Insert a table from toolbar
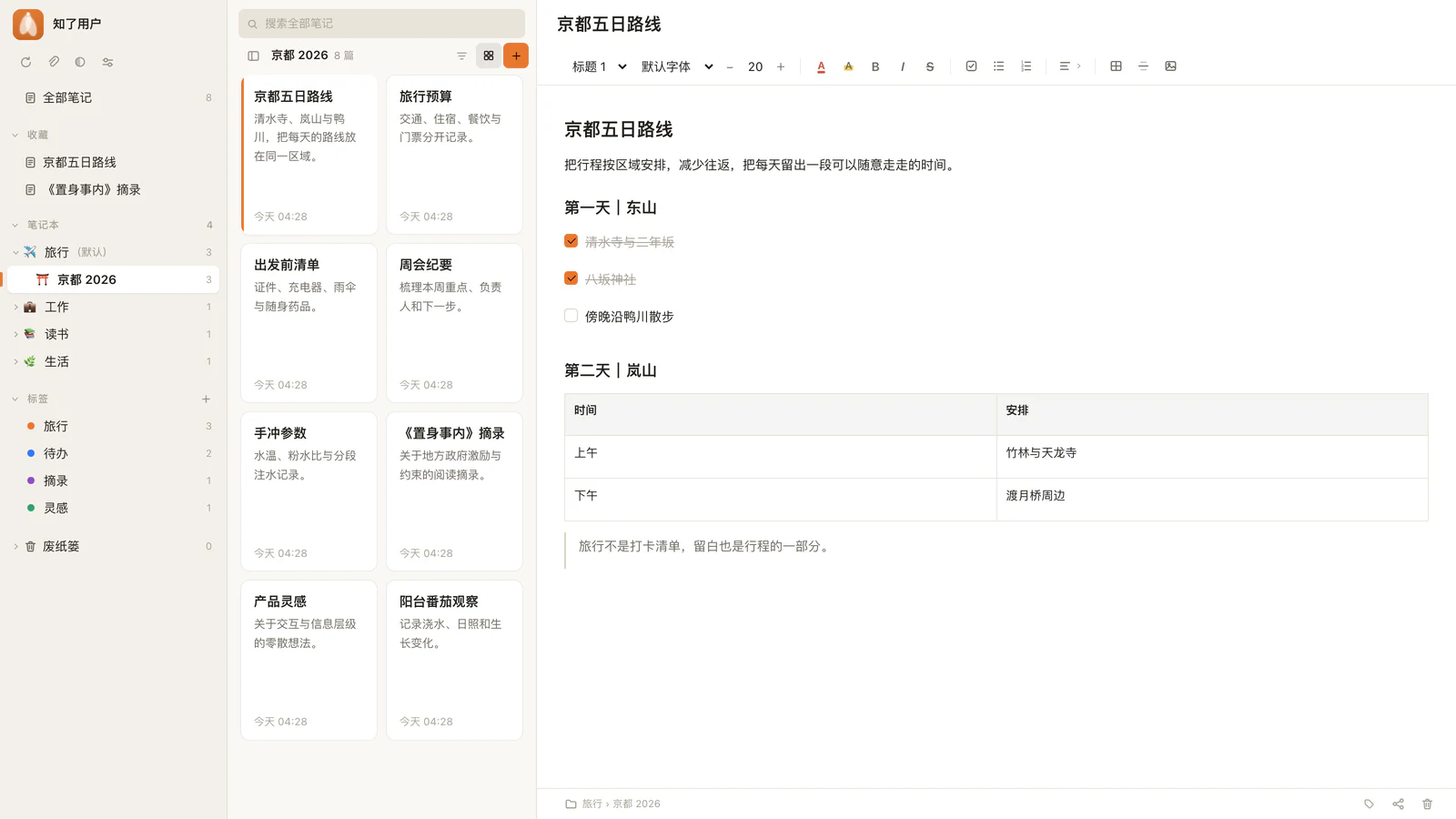The width and height of the screenshot is (1456, 819). point(1116,66)
